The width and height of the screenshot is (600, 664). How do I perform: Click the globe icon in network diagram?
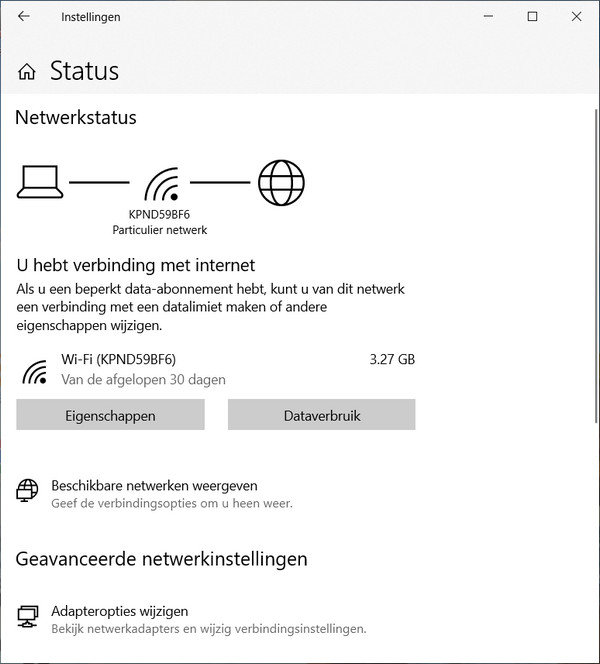coord(281,182)
